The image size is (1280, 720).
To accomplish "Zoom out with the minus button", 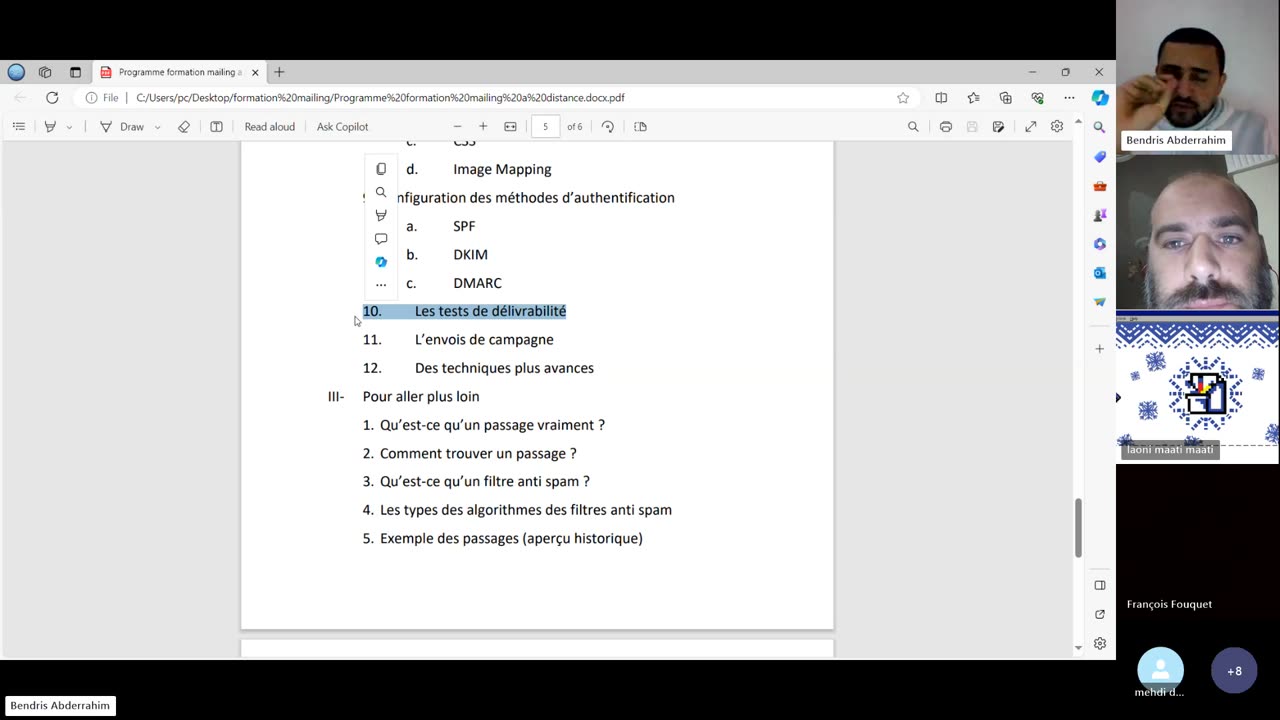I will 457,127.
